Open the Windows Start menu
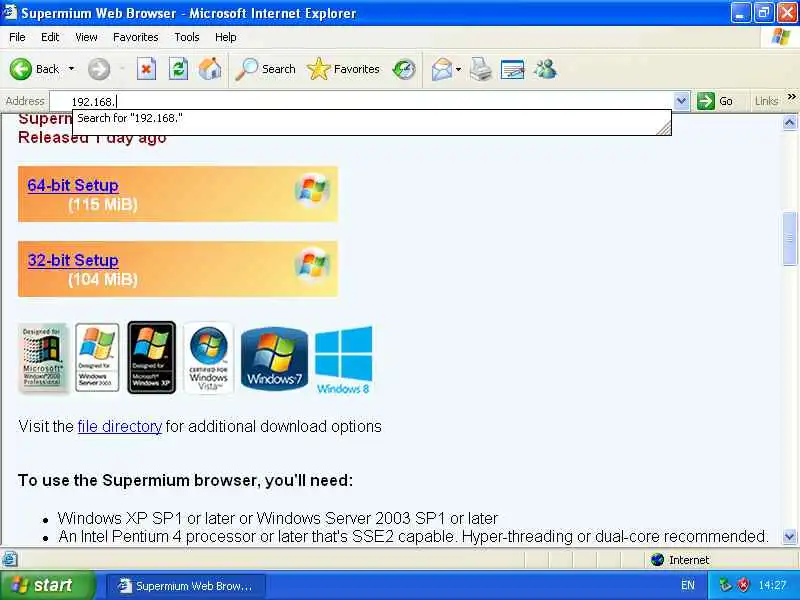The height and width of the screenshot is (600, 800). (47, 585)
